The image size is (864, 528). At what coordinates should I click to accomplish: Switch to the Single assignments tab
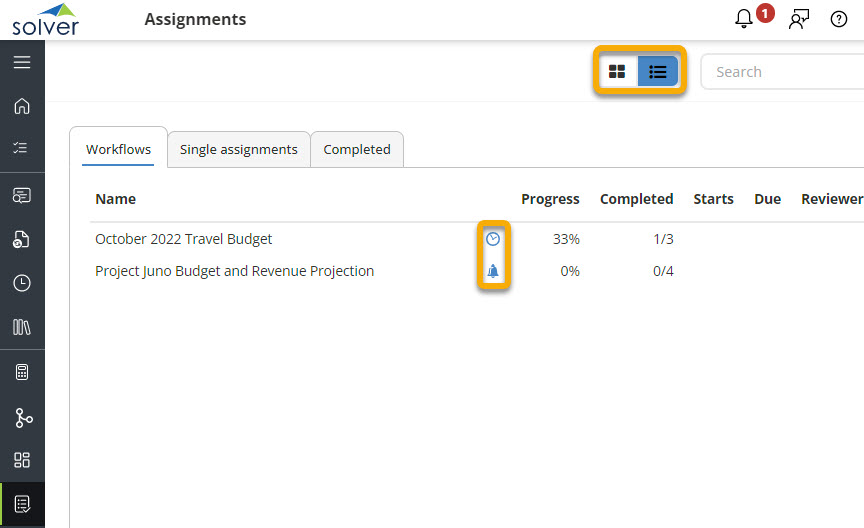click(238, 149)
